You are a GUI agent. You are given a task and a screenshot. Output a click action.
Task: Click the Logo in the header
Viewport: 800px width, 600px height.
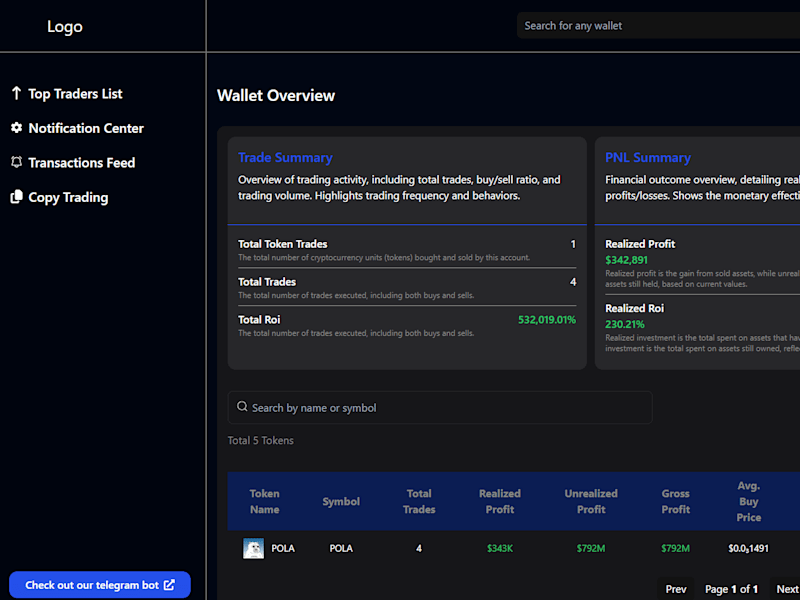pyautogui.click(x=65, y=27)
